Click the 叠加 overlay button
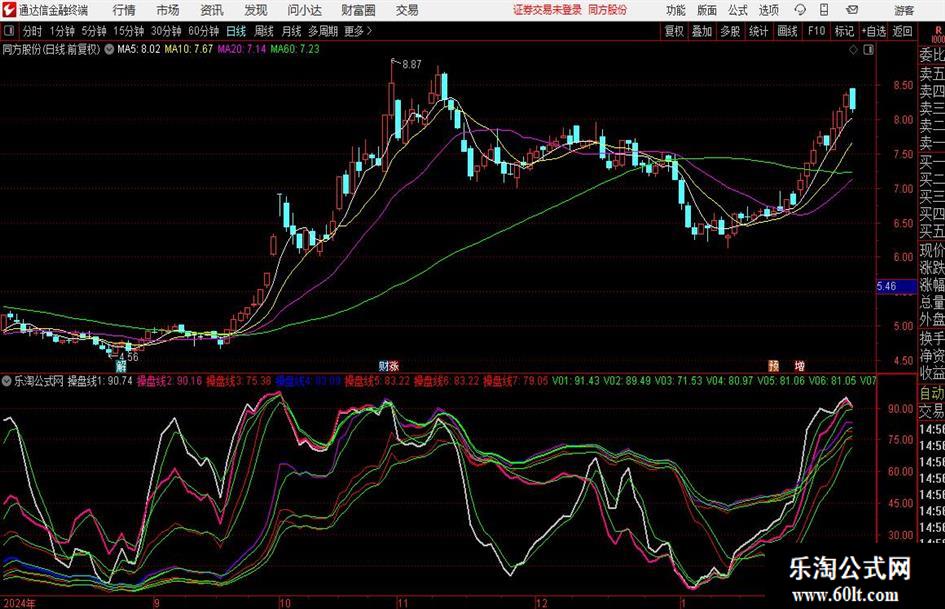Viewport: 945px width, 609px height. click(702, 31)
